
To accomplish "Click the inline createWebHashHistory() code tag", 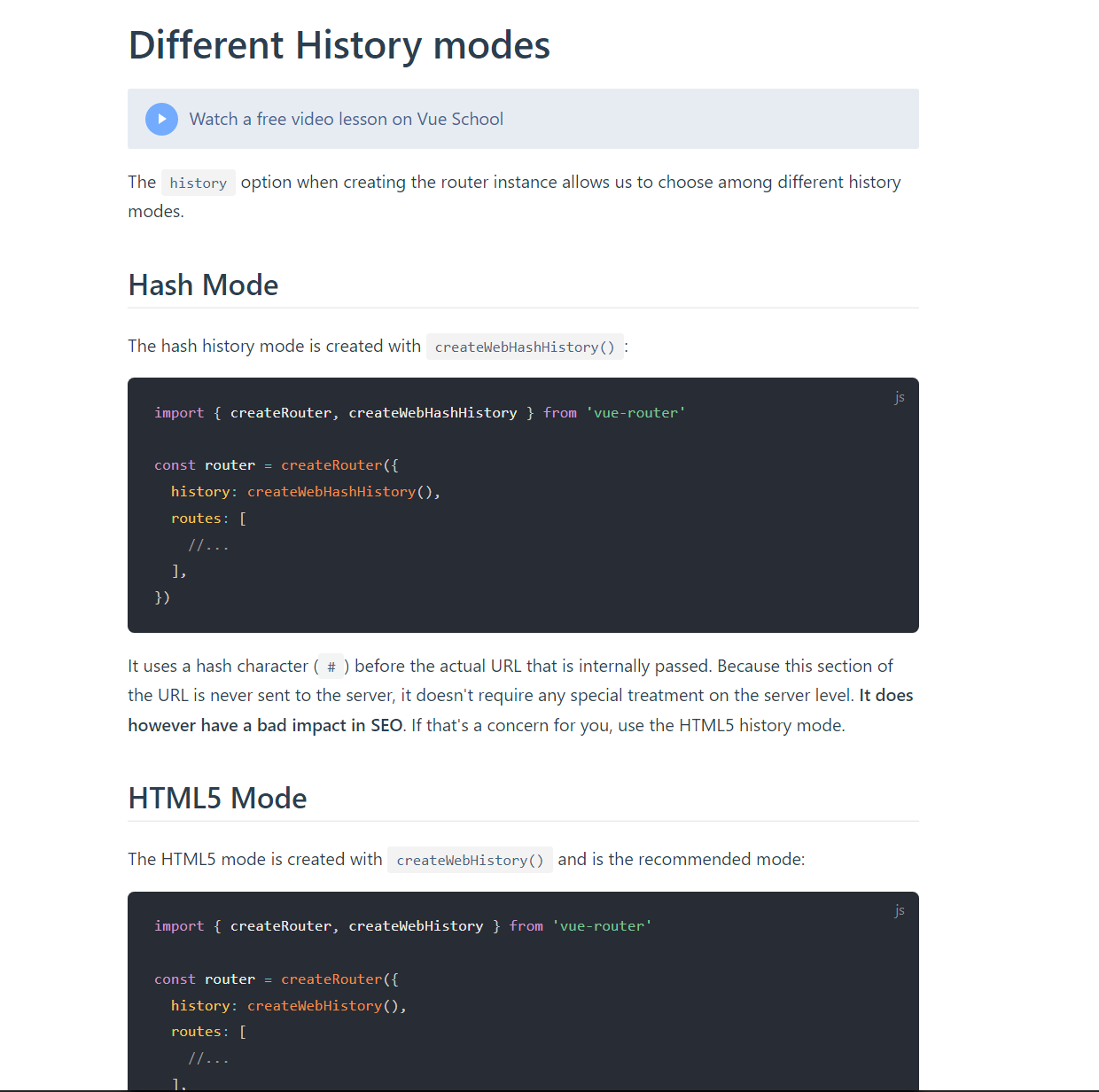I will tap(525, 347).
